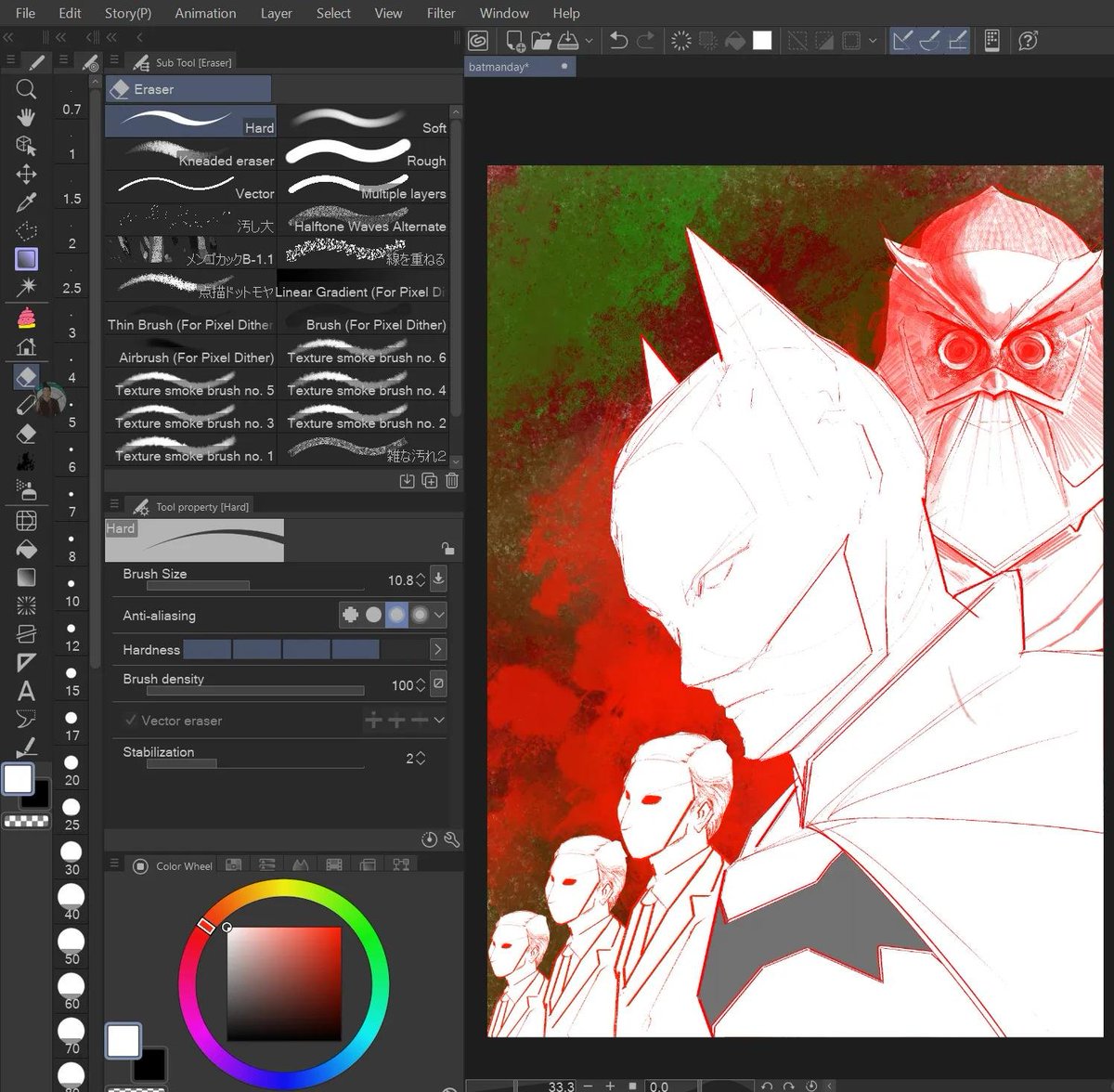Import sub tool material icon
This screenshot has width=1114, height=1092.
pyautogui.click(x=407, y=480)
